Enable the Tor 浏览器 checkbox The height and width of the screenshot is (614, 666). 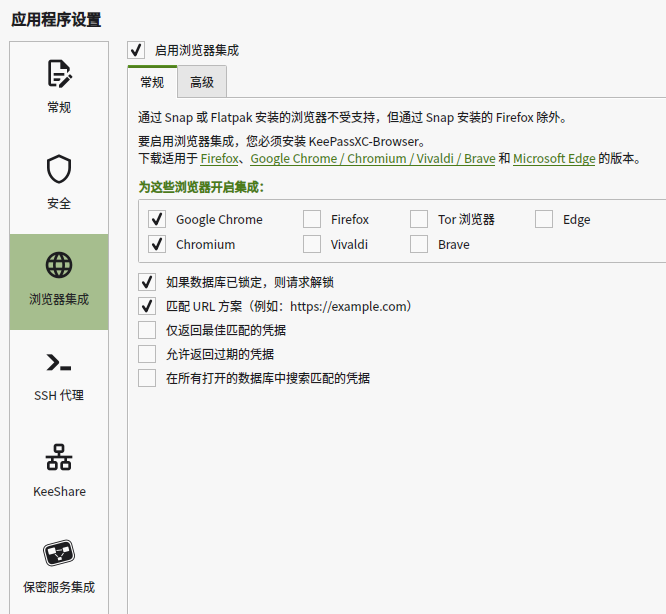[x=419, y=219]
